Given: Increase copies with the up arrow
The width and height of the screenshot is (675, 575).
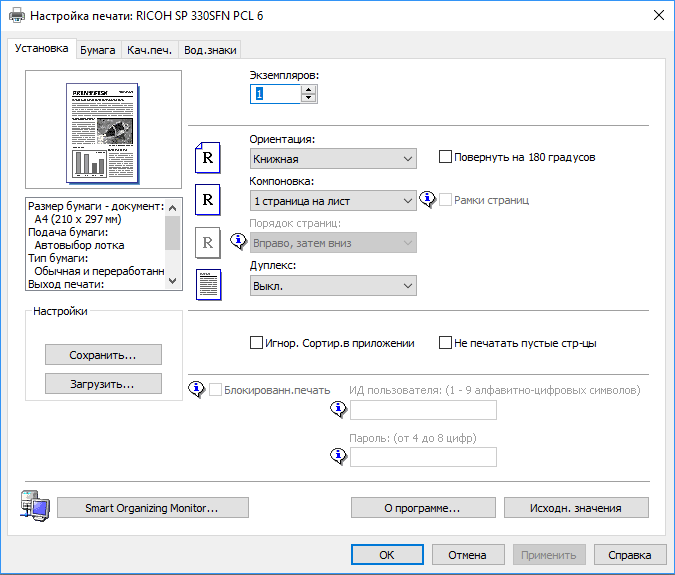Looking at the screenshot, I should point(308,88).
